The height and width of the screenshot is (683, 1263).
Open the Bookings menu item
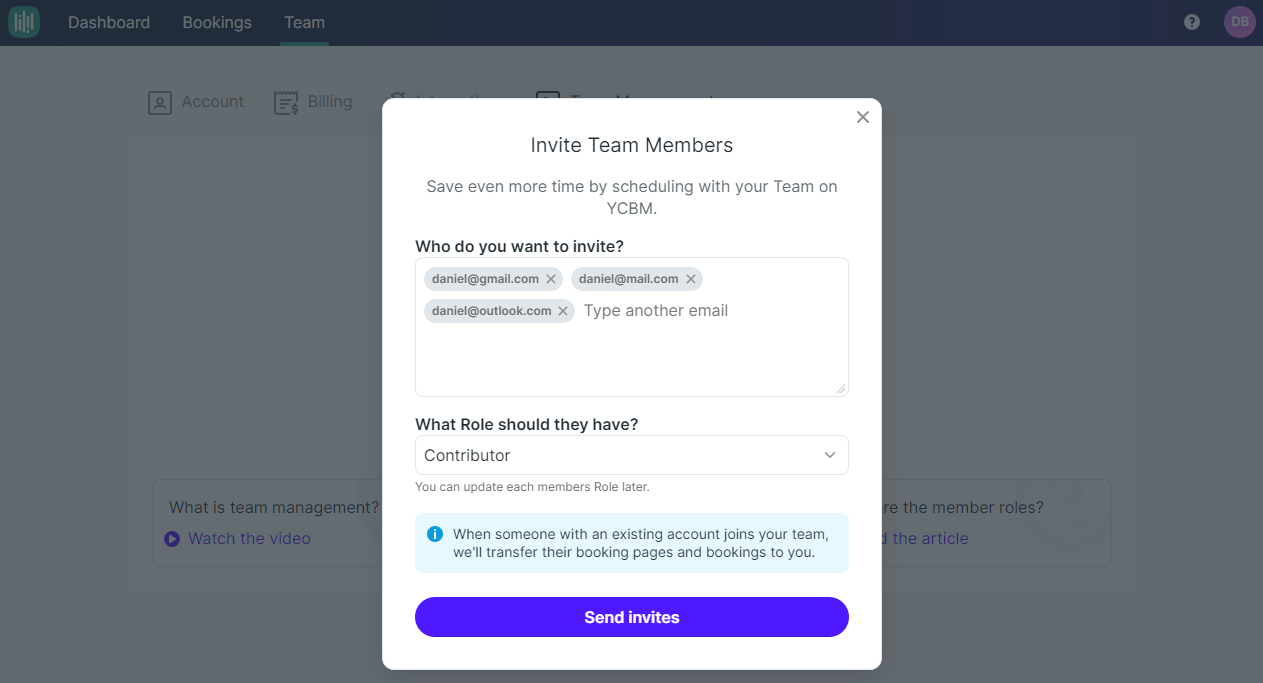coord(217,22)
